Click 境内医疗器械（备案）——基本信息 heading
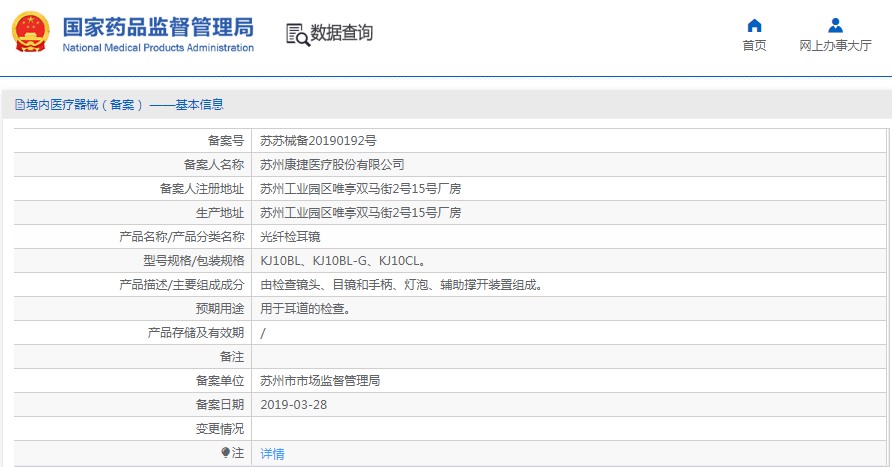892x467 pixels. (125, 105)
